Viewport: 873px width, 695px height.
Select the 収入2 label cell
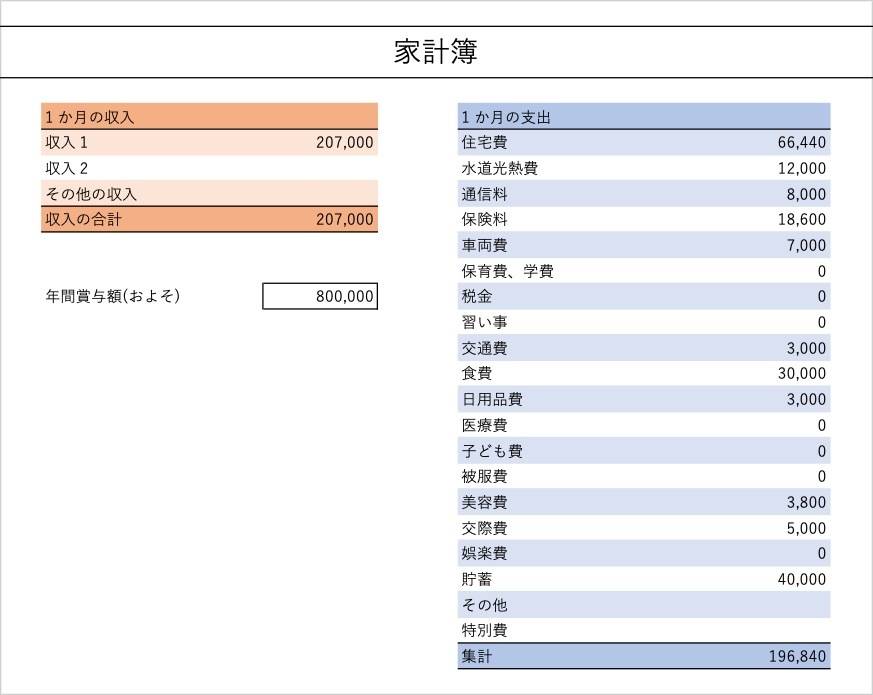point(67,168)
